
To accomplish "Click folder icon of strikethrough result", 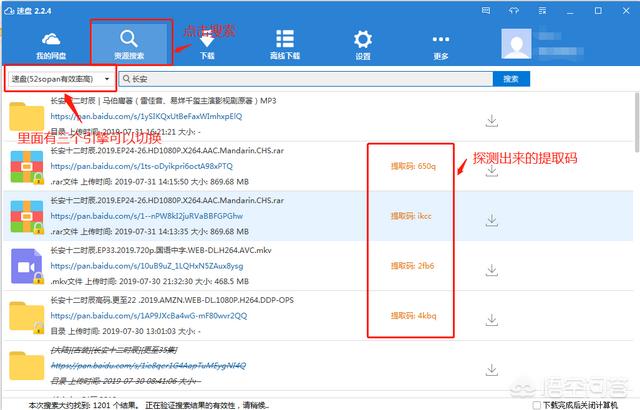I will click(x=27, y=366).
